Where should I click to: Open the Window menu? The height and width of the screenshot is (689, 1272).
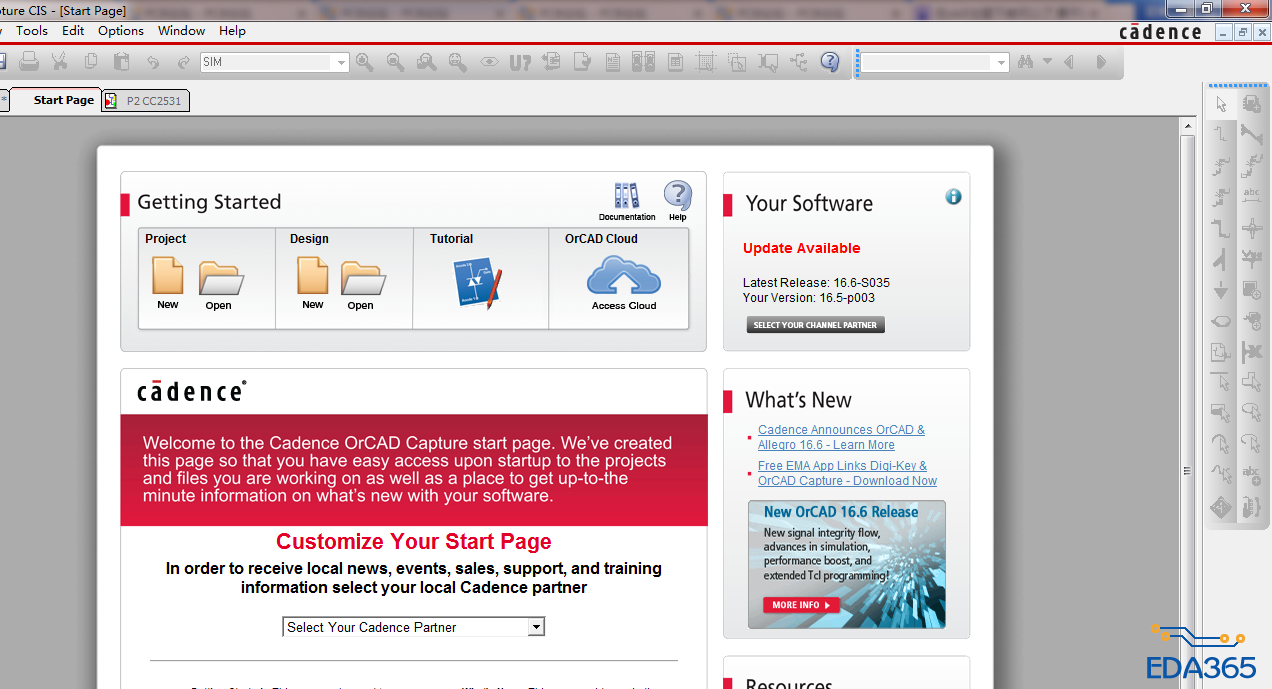pyautogui.click(x=181, y=31)
